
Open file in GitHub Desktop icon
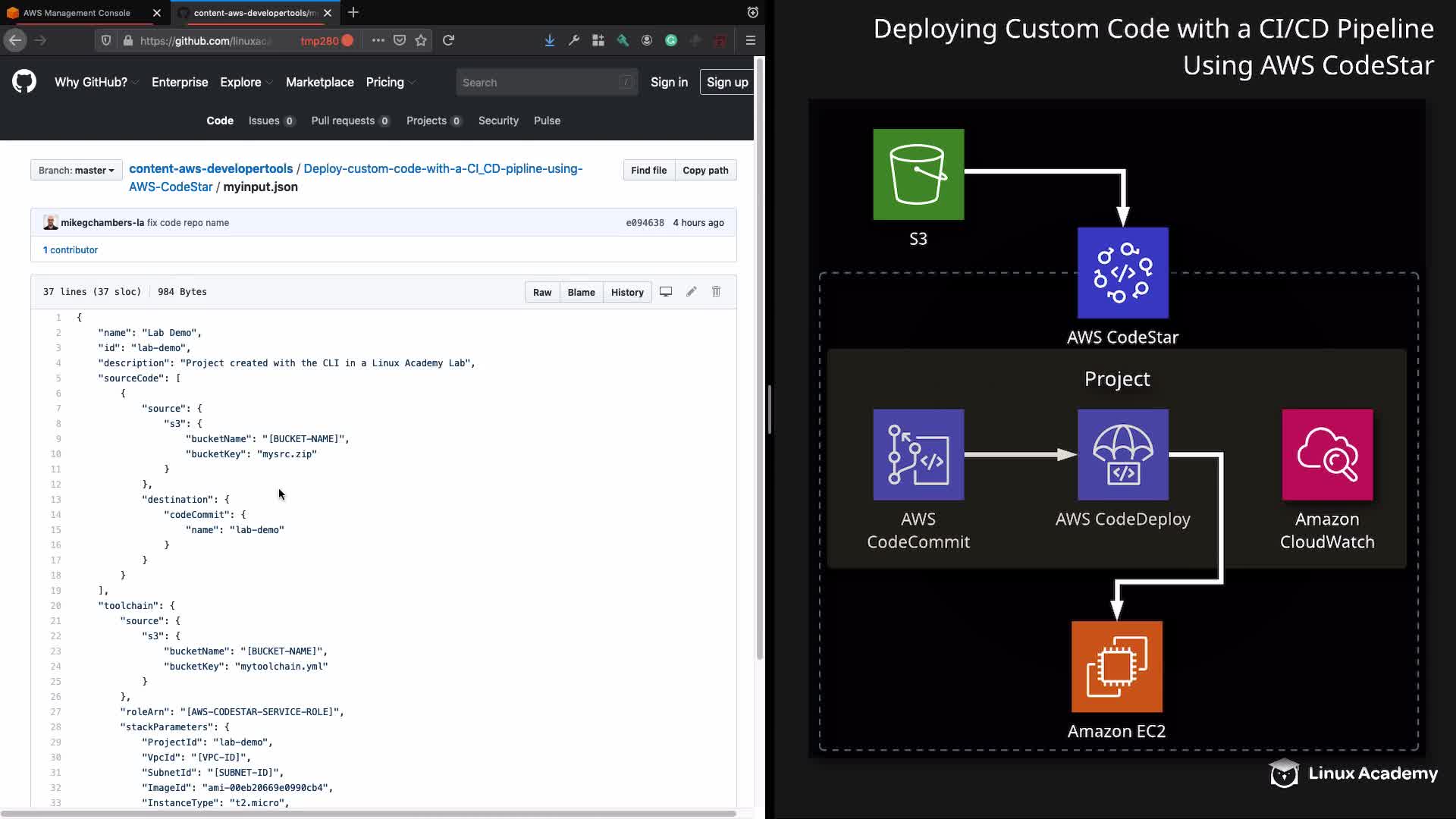click(666, 292)
